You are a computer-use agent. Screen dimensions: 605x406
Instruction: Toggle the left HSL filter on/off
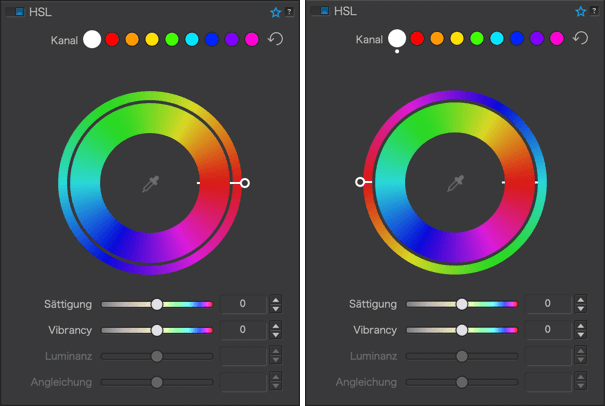(15, 12)
